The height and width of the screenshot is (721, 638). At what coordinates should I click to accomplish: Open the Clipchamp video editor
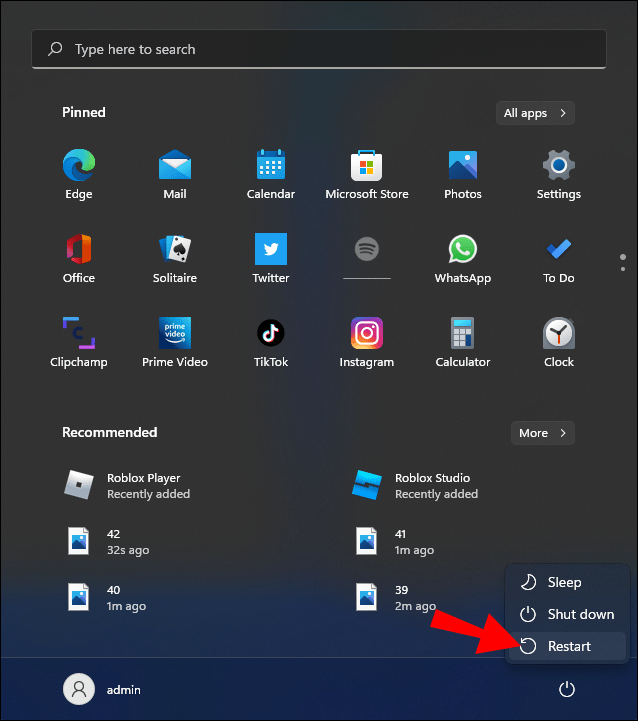(79, 342)
